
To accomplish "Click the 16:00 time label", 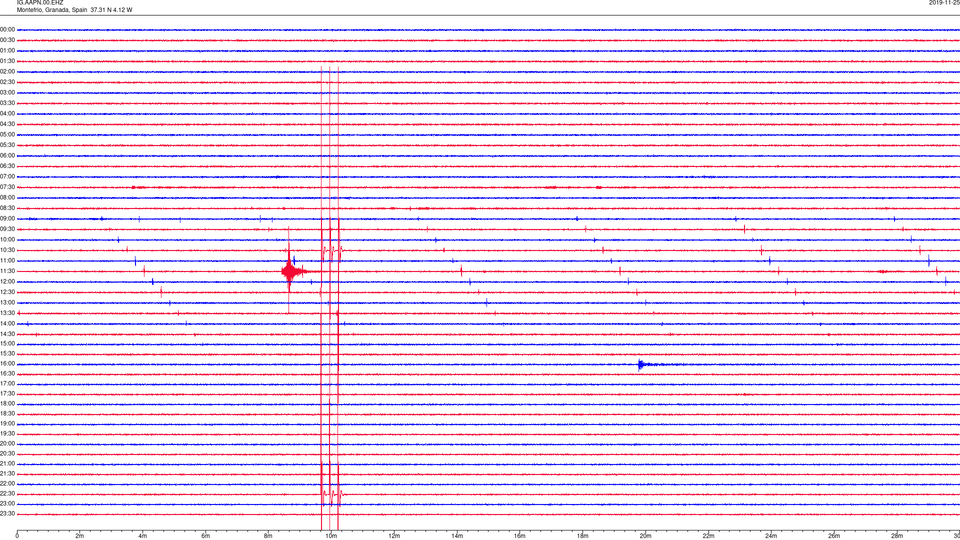I will (7, 364).
